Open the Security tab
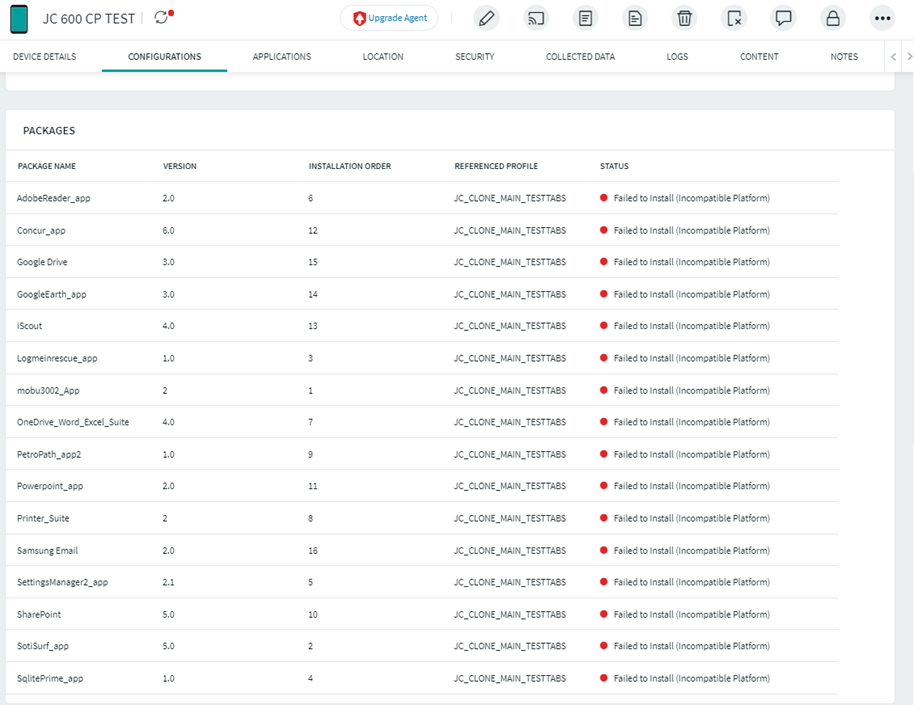 [x=474, y=57]
